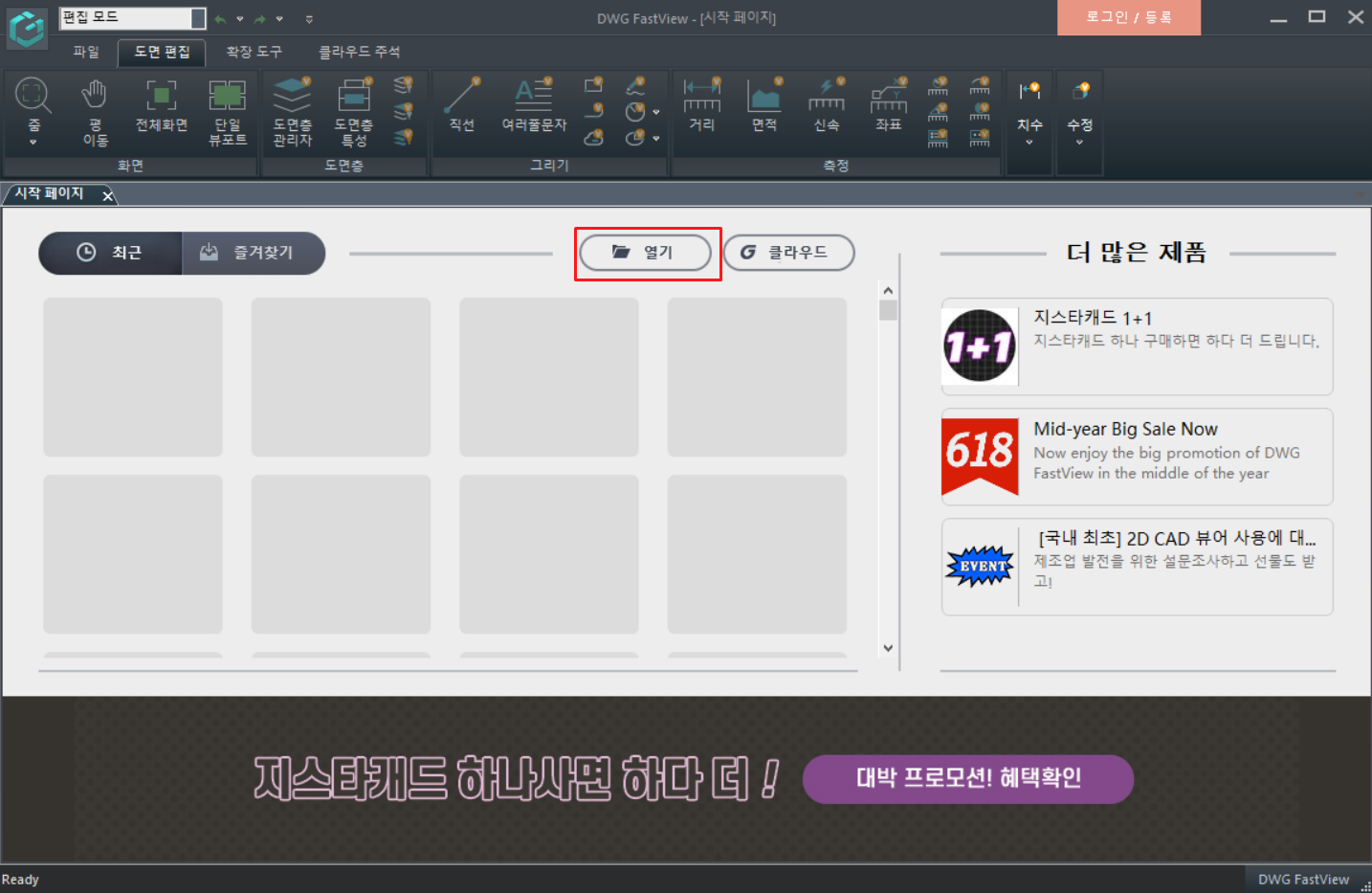
Task: Expand the 편집 모드 mode combo box
Action: pos(198,18)
